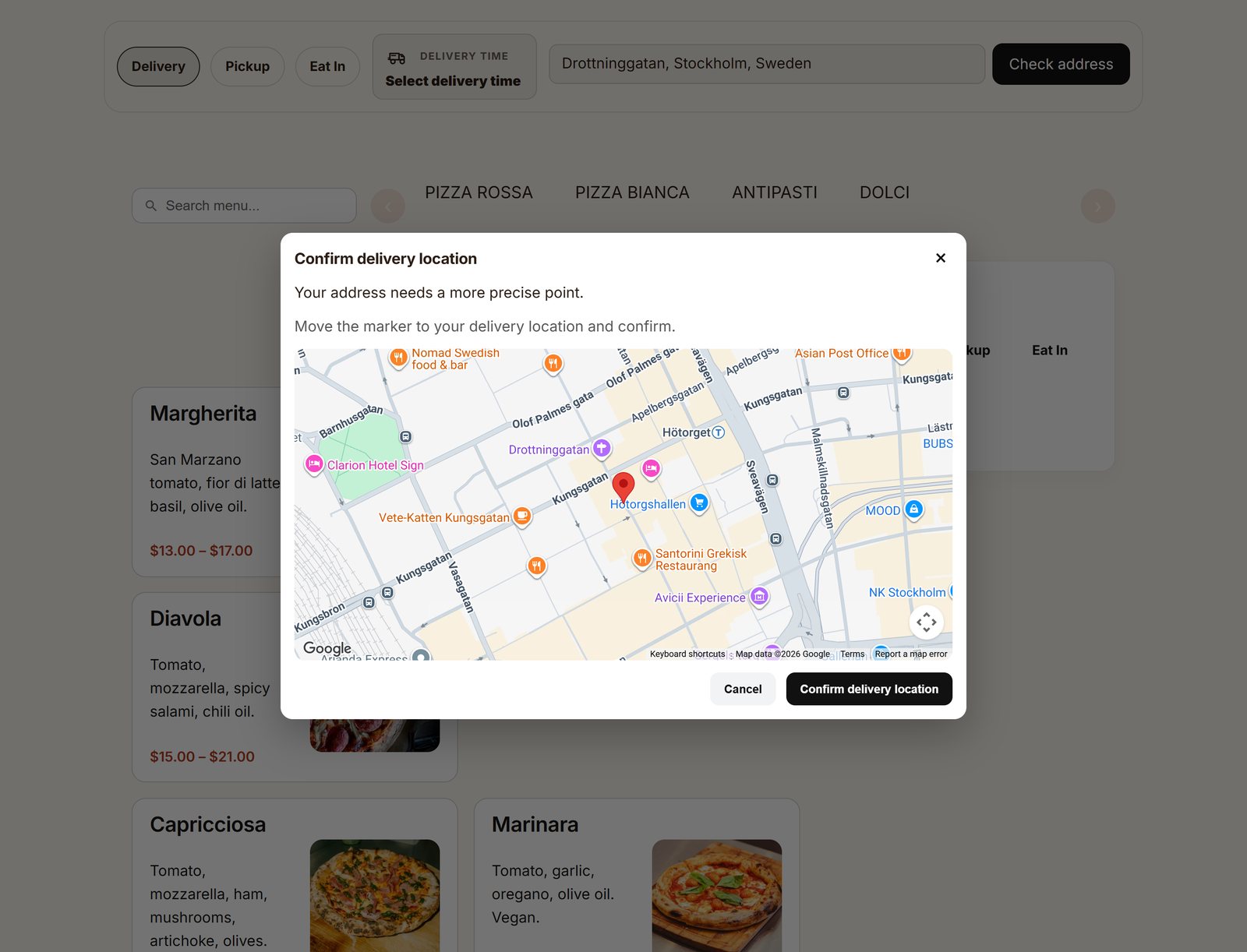Click the address input field
1247x952 pixels.
click(x=767, y=64)
